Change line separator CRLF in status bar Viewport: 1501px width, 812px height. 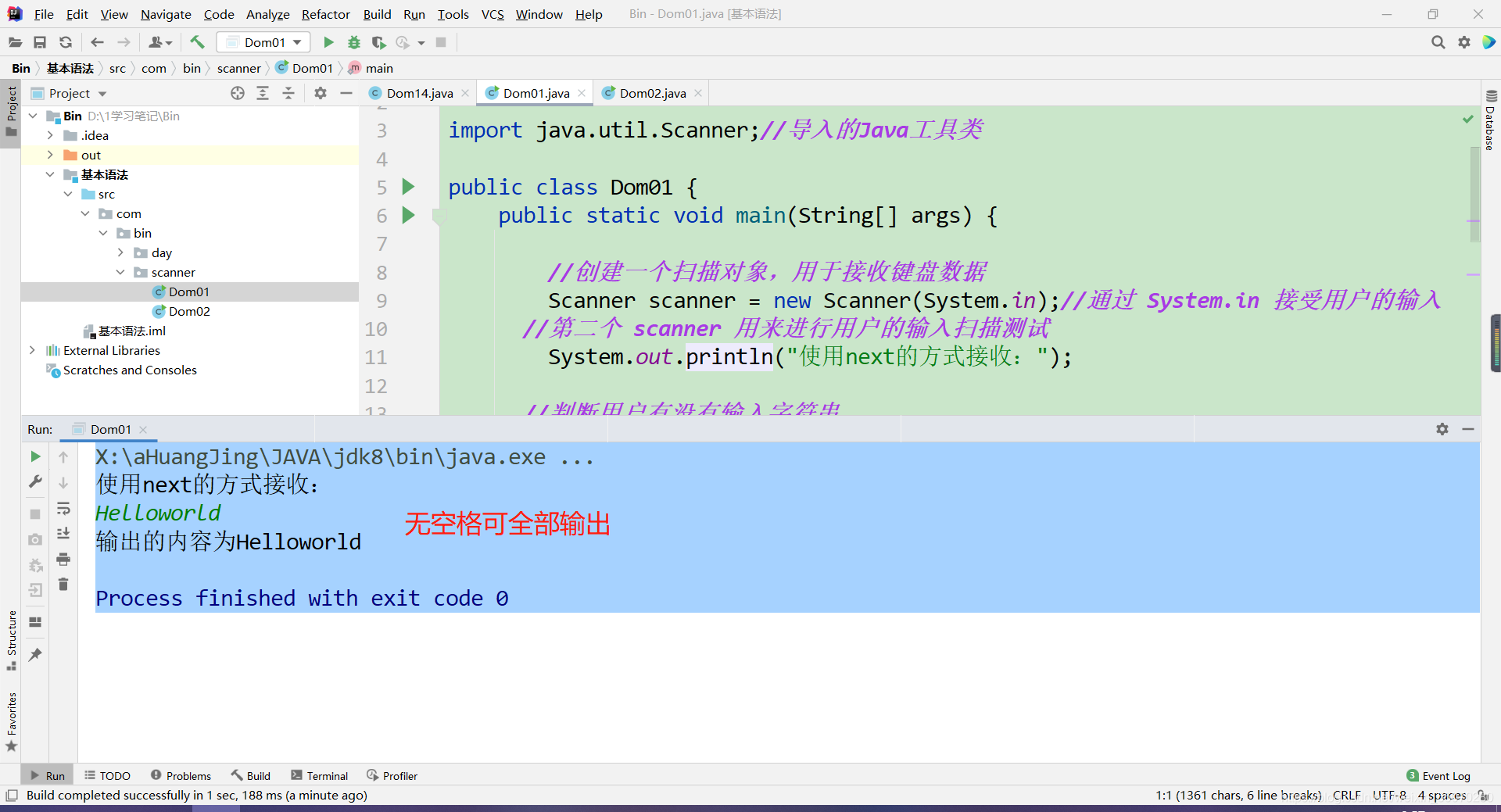pyautogui.click(x=1346, y=795)
